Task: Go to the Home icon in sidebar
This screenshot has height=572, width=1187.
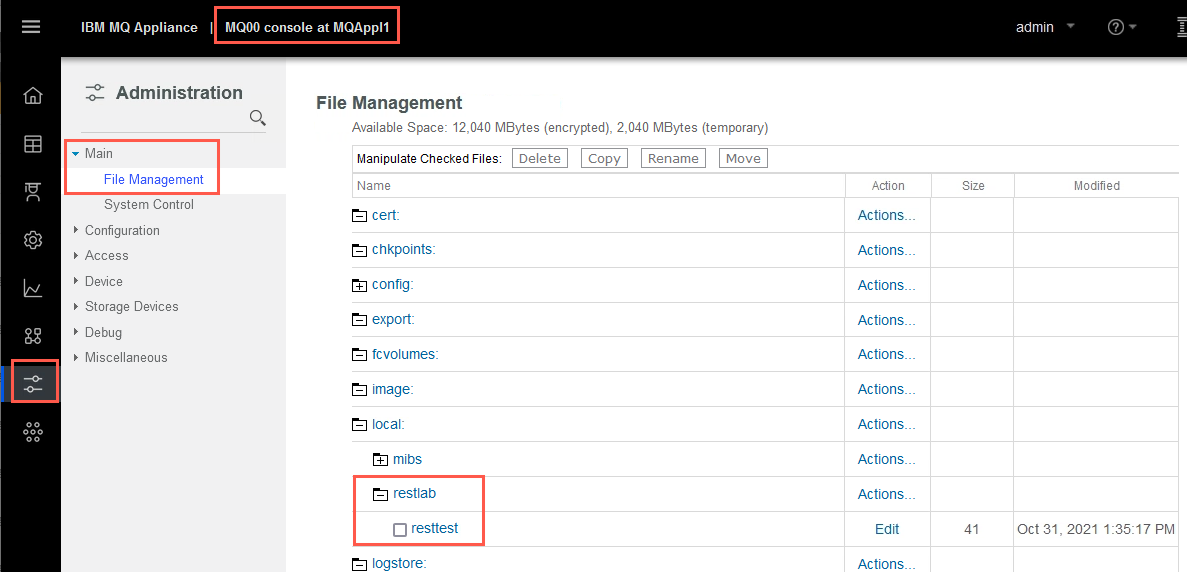Action: [x=33, y=96]
